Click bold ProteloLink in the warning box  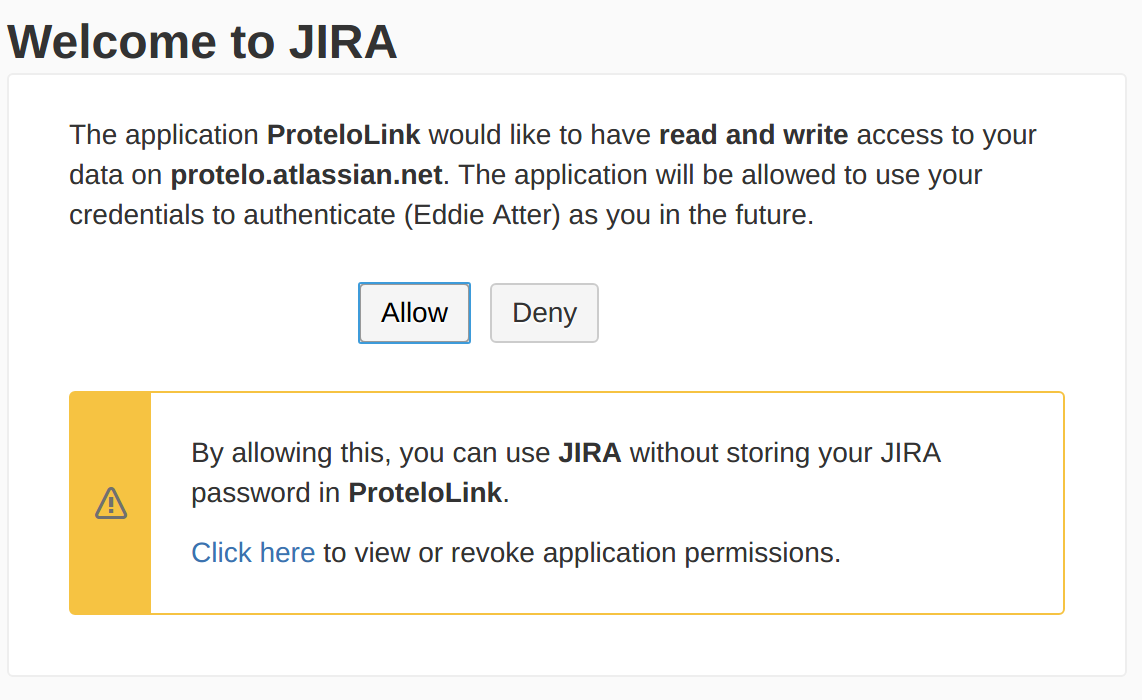click(x=424, y=493)
